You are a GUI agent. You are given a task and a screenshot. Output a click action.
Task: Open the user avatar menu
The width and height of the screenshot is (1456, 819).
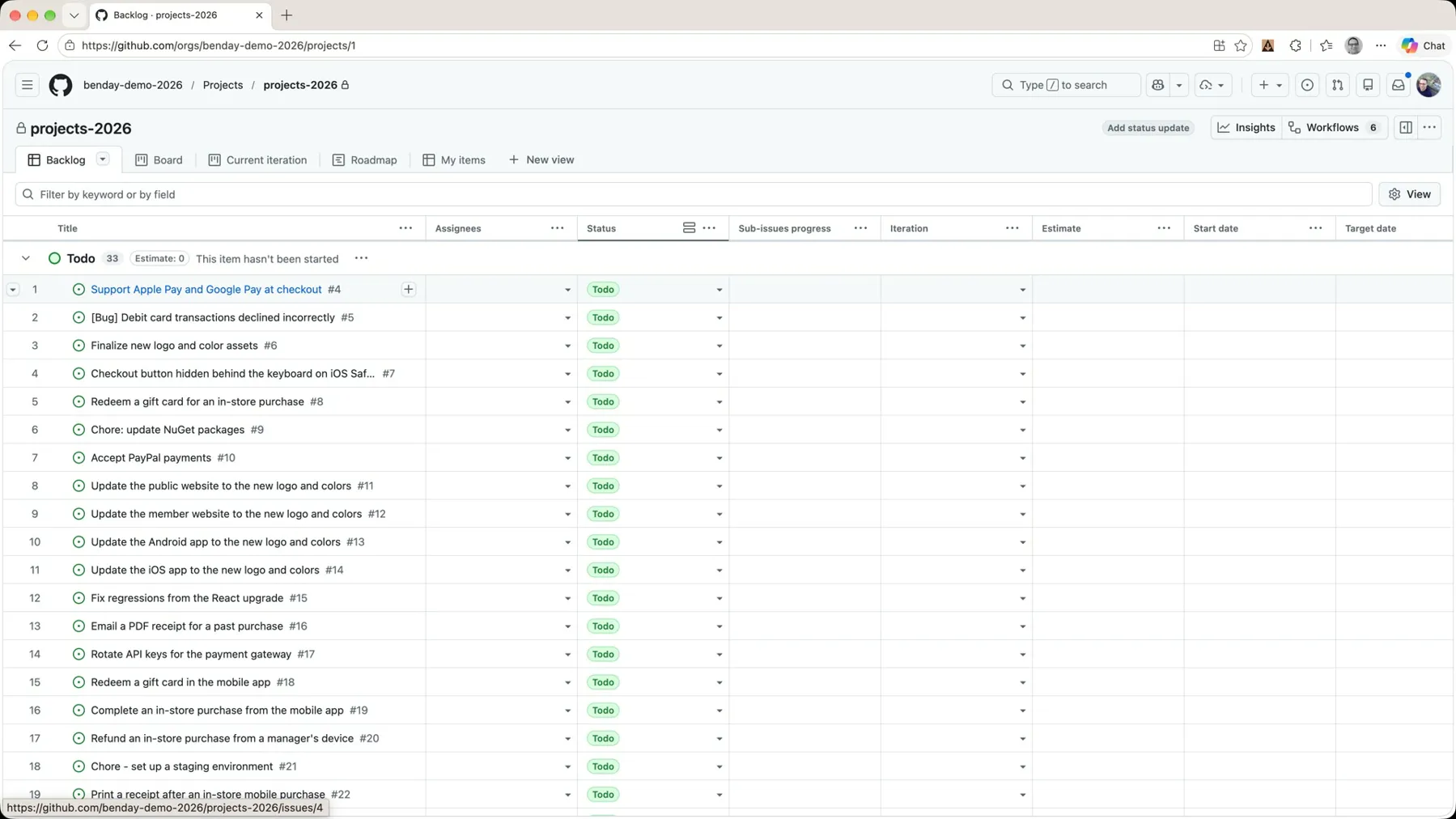[x=1429, y=85]
